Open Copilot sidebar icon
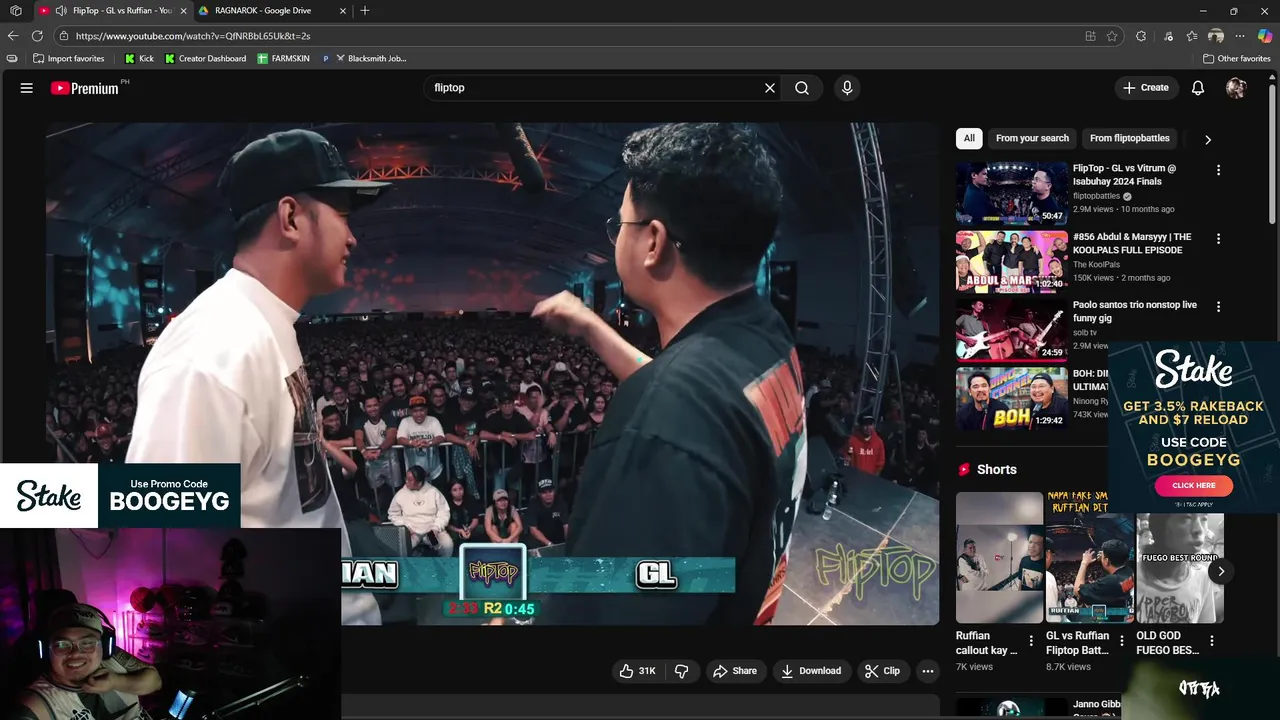1280x720 pixels. (1265, 36)
